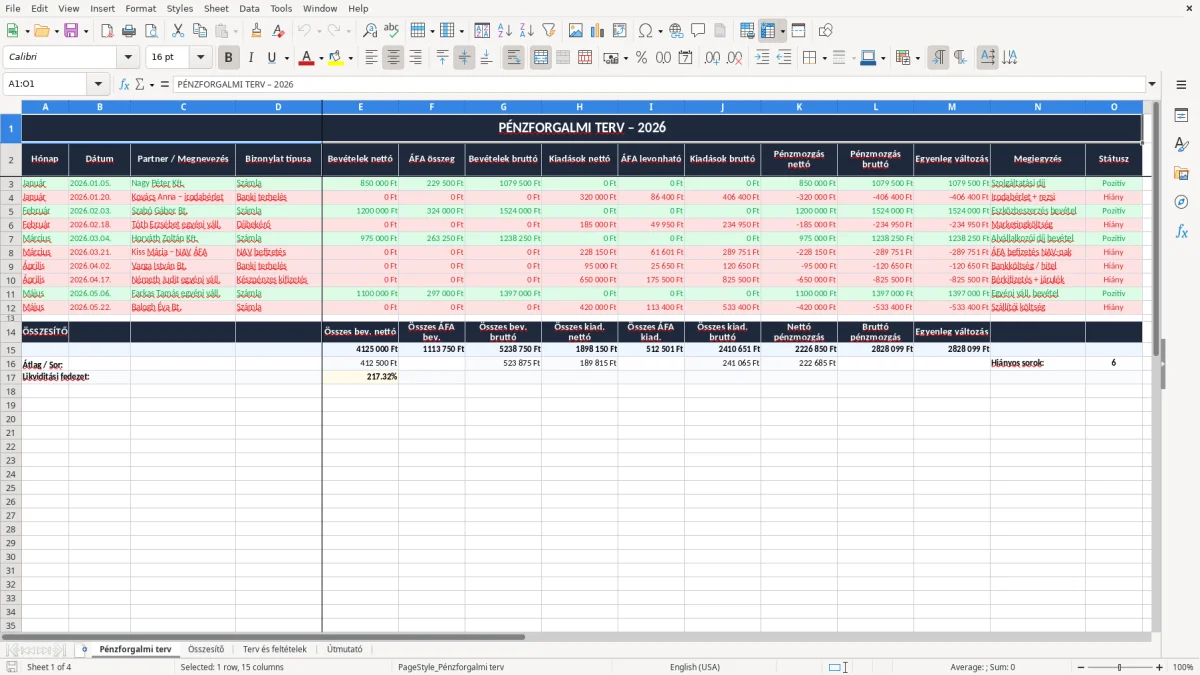Sort descending
The width and height of the screenshot is (1200, 675).
click(527, 31)
